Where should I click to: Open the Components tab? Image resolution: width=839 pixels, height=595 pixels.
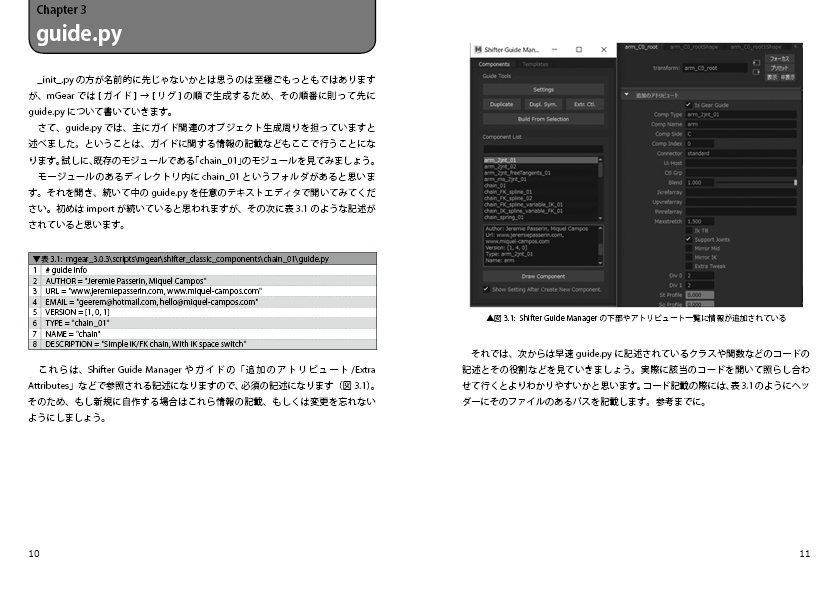494,64
